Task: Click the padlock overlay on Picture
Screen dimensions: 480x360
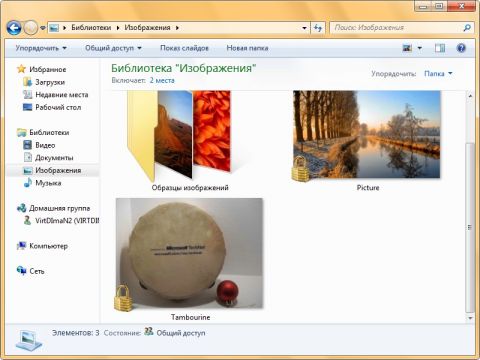Action: pyautogui.click(x=301, y=169)
